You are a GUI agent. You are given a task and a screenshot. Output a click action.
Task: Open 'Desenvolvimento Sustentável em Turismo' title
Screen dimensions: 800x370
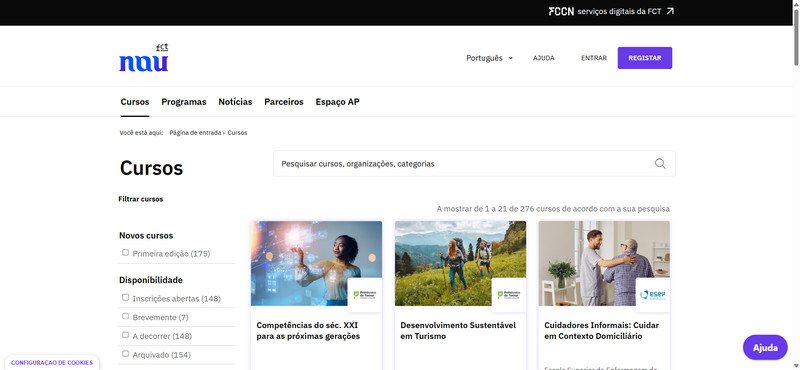tap(458, 331)
